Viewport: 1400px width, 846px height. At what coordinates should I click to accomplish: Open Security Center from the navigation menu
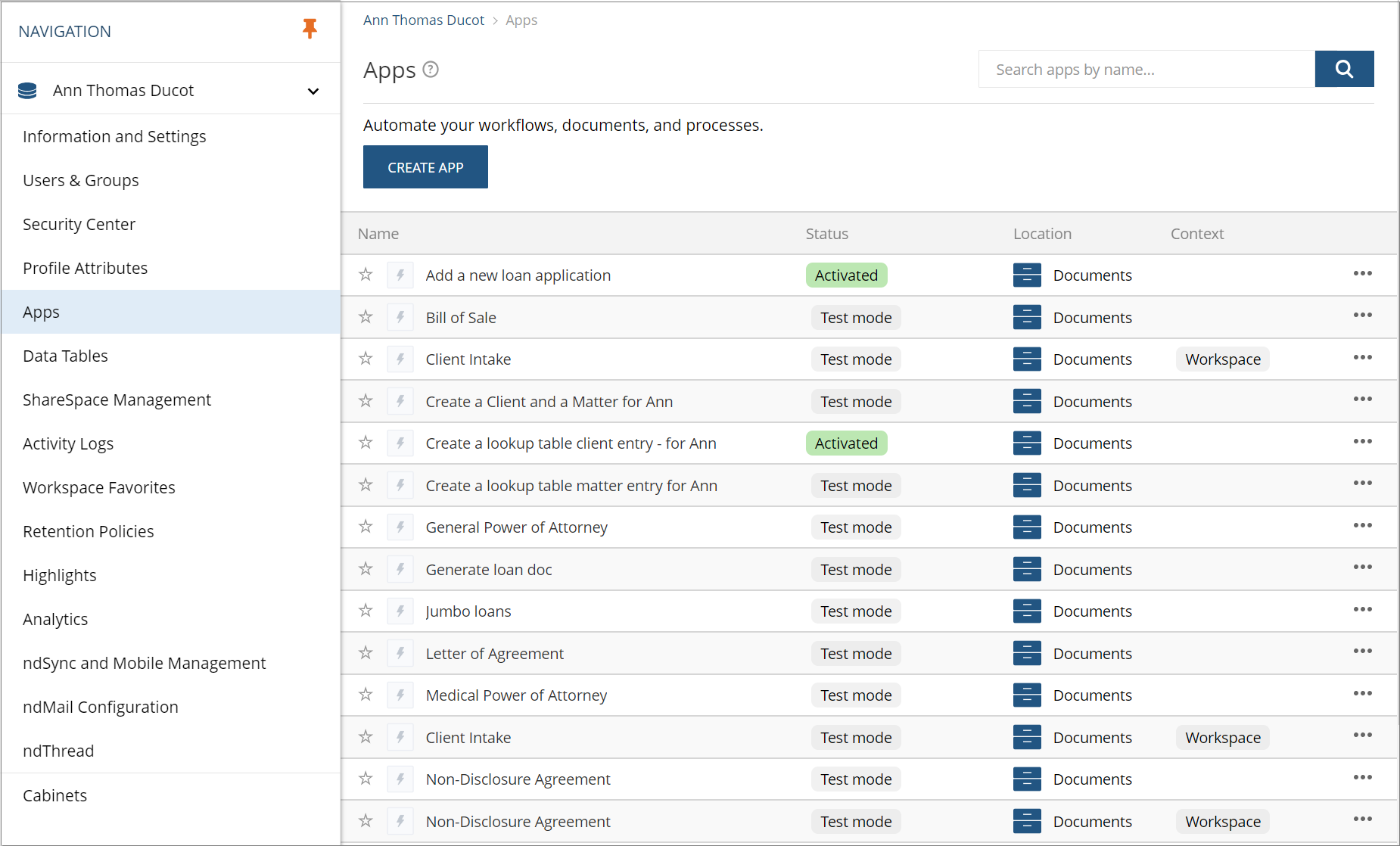click(x=79, y=224)
